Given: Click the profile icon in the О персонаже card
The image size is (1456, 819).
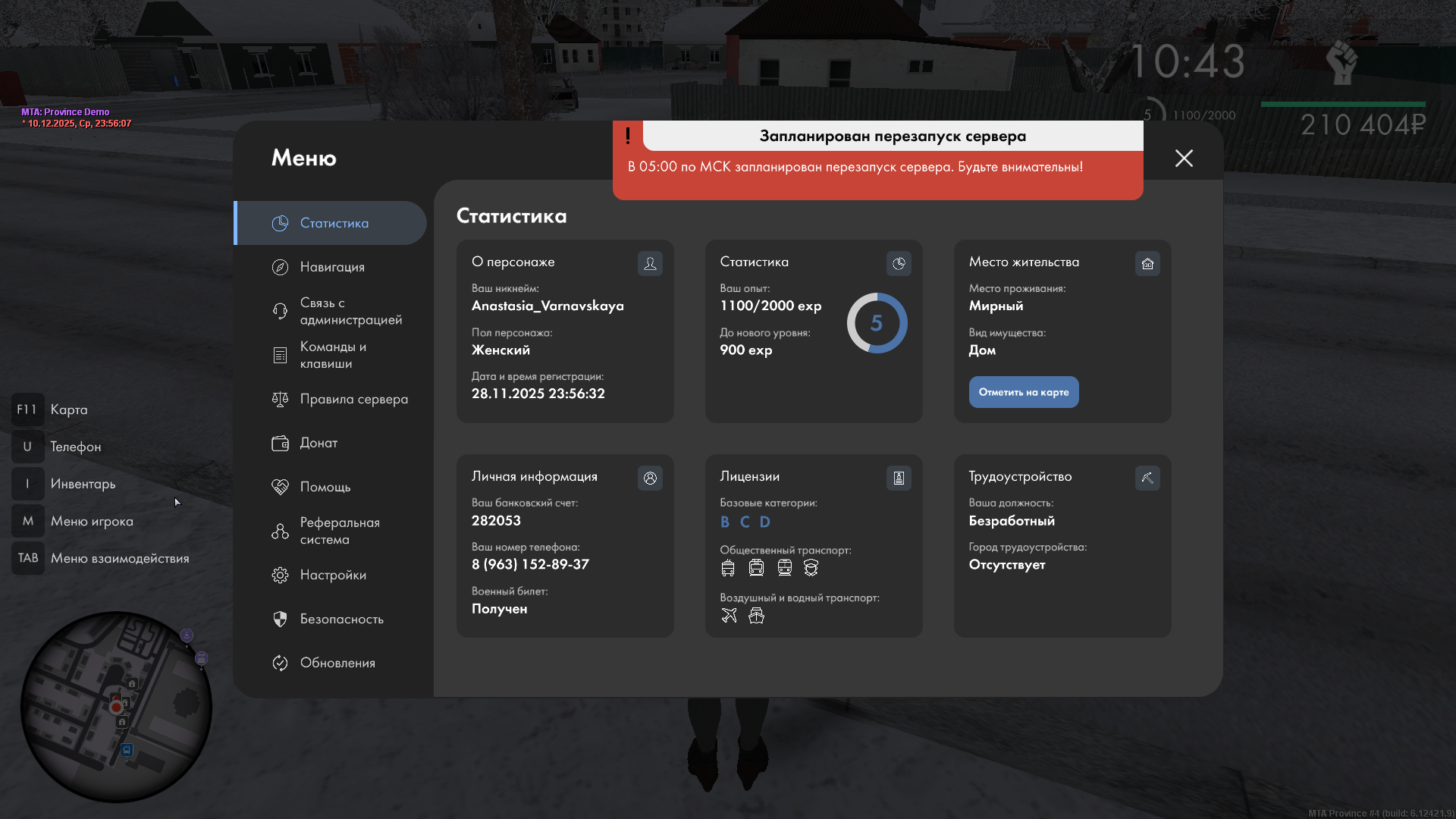Looking at the screenshot, I should tap(650, 263).
